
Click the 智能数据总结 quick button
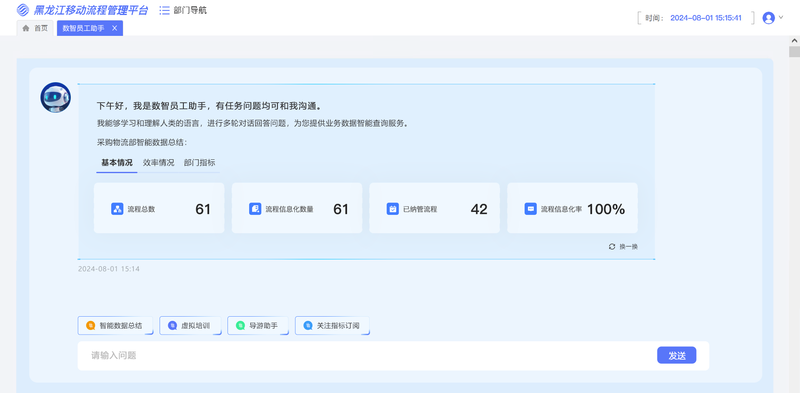(115, 326)
